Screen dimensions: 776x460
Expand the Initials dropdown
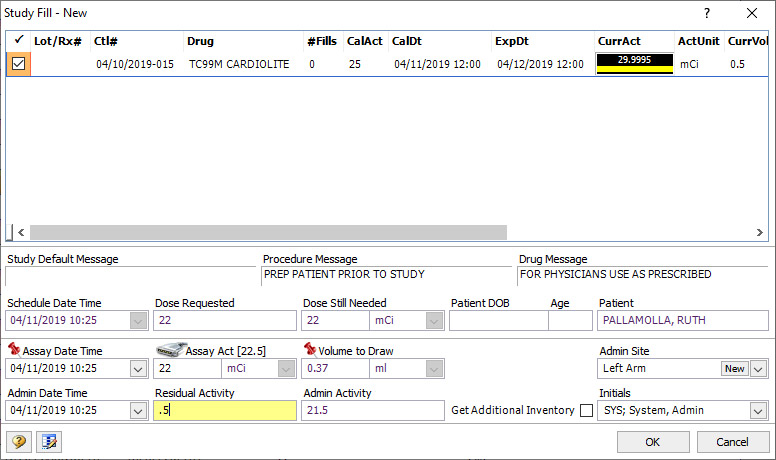pyautogui.click(x=758, y=410)
